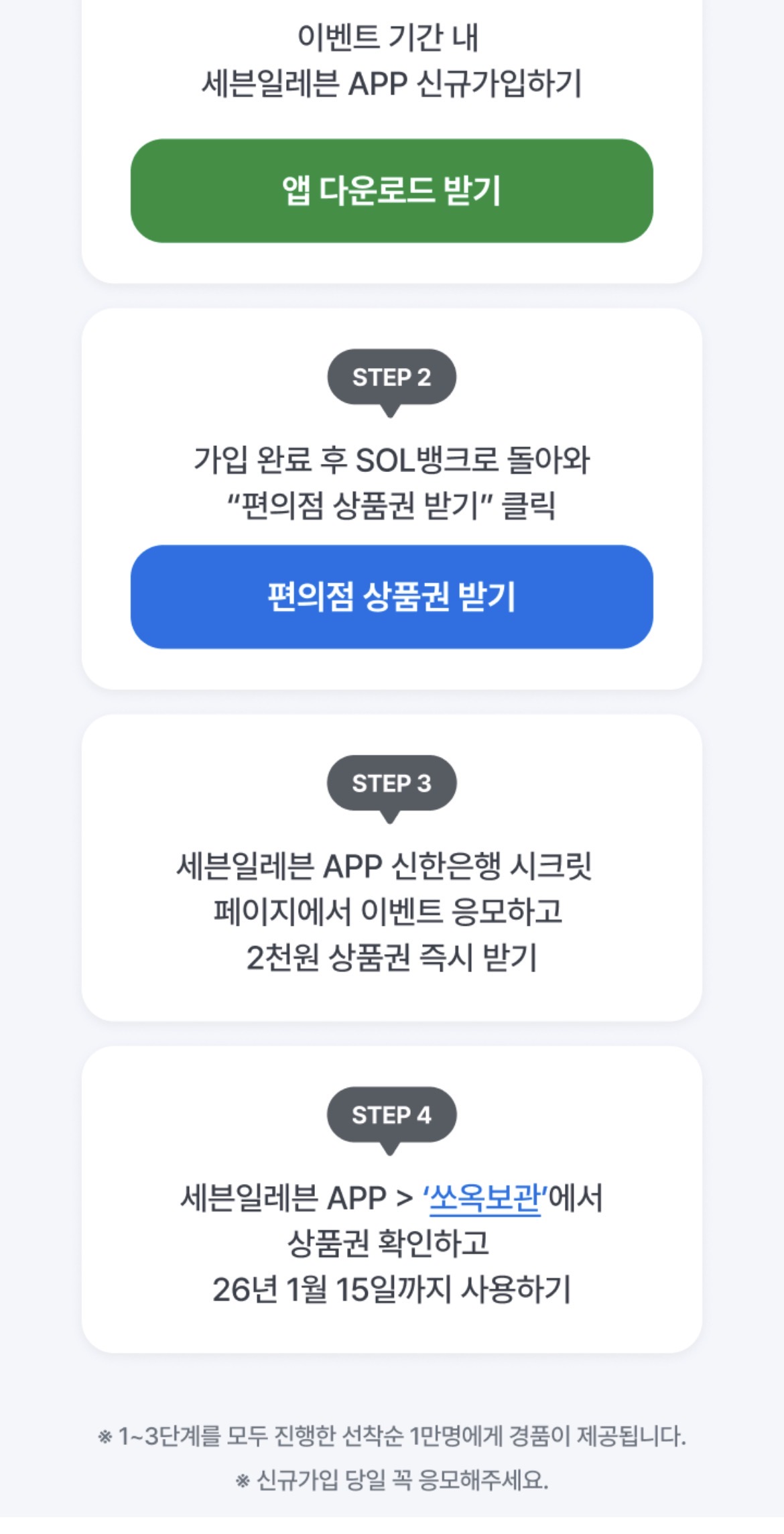Select the STEP 4 speech-bubble badge

pyautogui.click(x=391, y=1115)
